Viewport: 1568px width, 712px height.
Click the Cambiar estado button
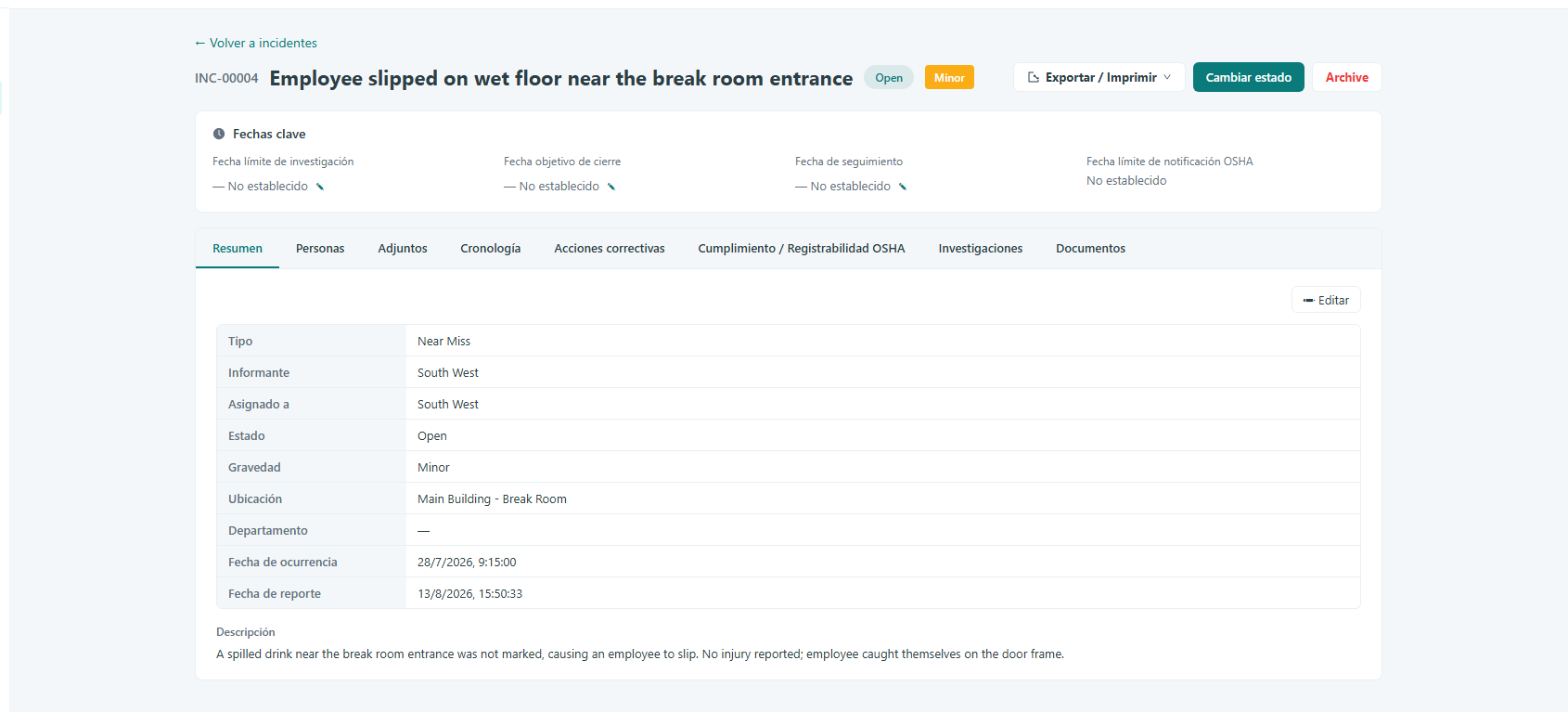pos(1249,77)
